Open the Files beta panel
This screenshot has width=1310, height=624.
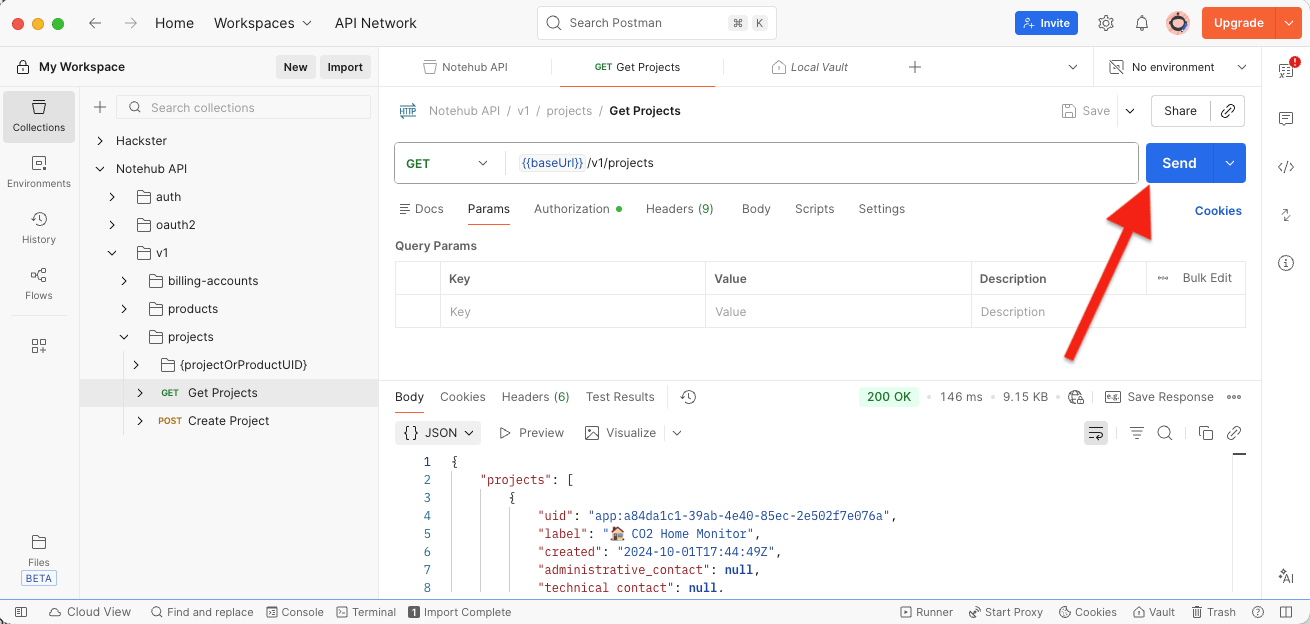coord(39,559)
